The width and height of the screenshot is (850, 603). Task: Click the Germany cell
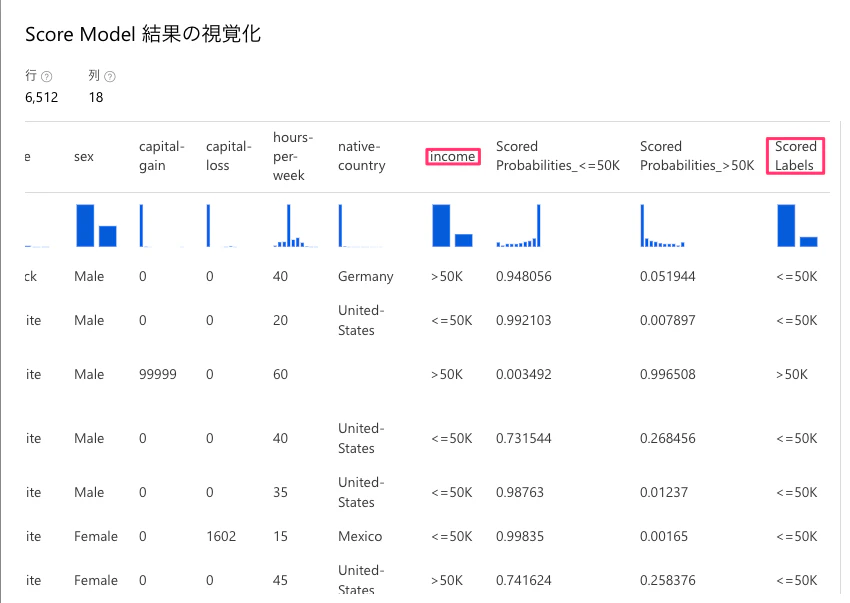(365, 277)
